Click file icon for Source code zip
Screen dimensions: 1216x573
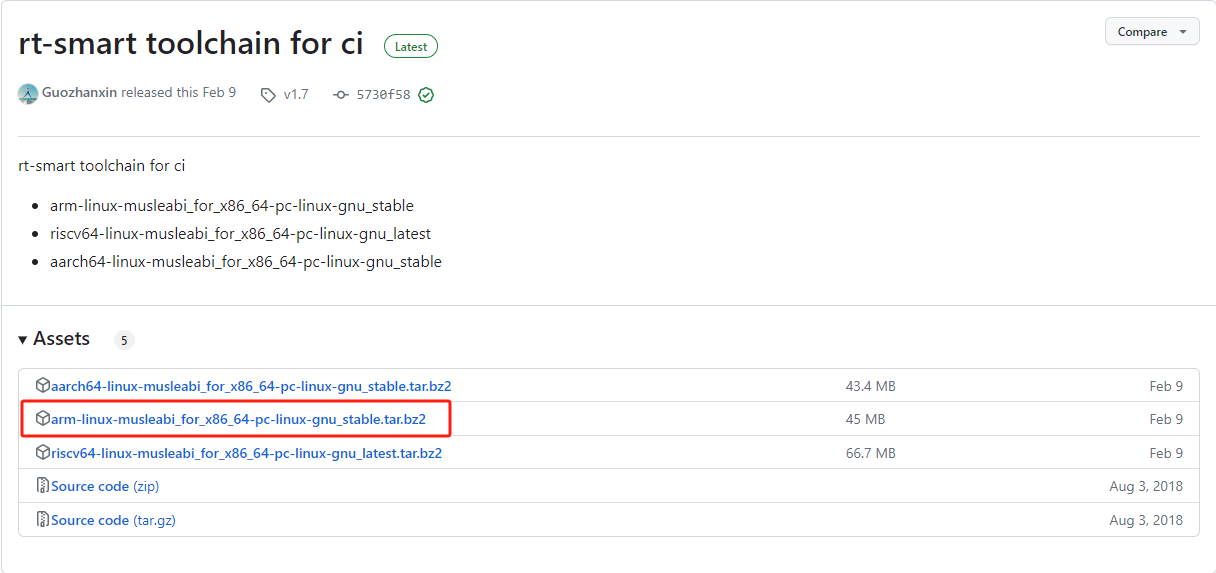click(x=43, y=486)
